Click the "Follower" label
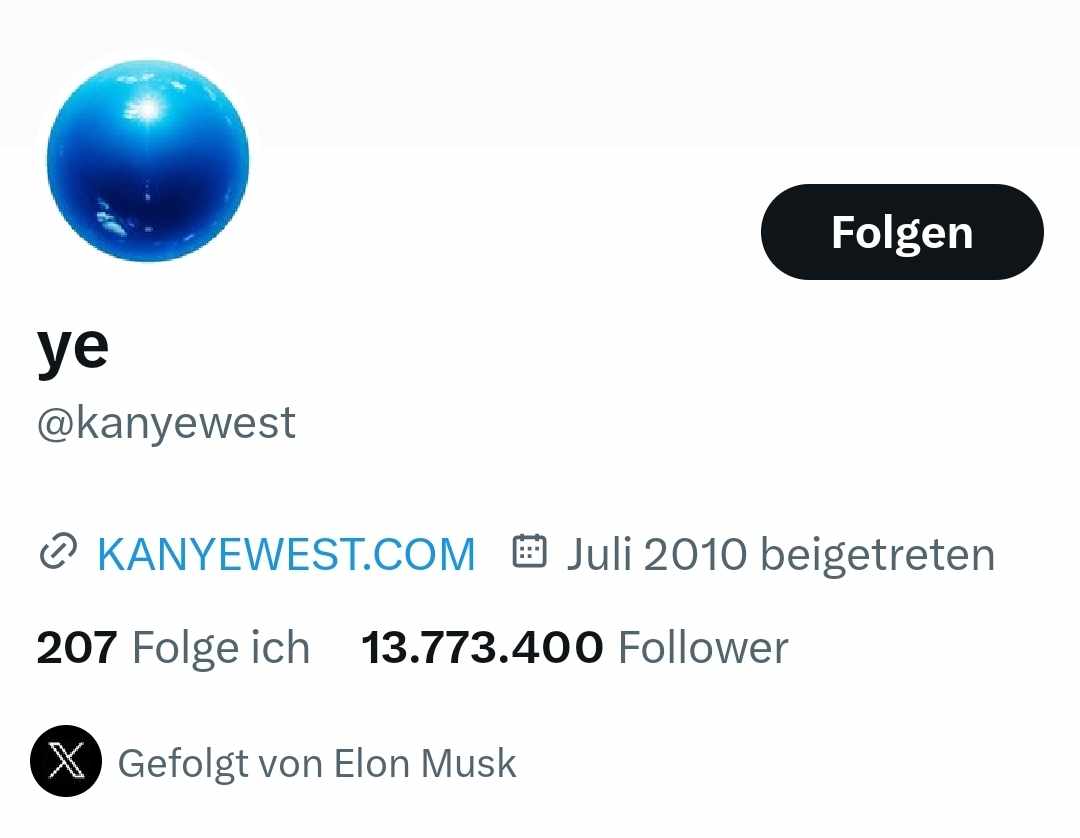This screenshot has height=838, width=1080. (703, 648)
